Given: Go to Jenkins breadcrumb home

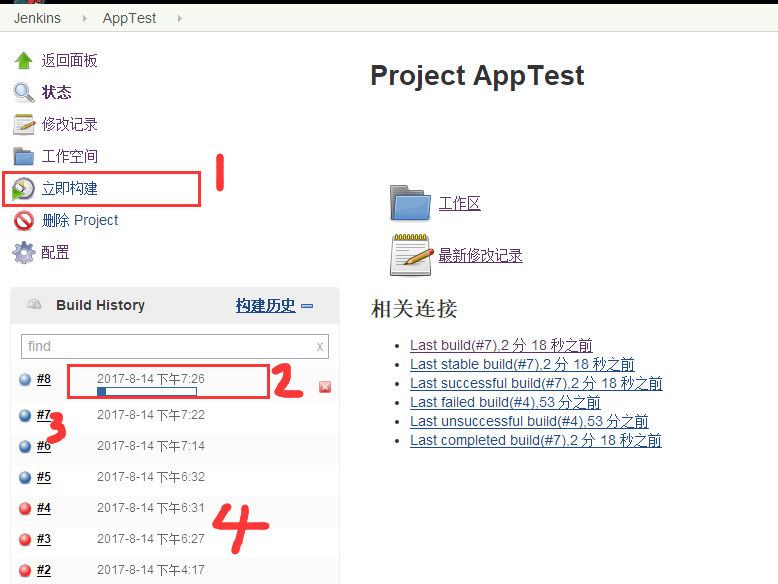Looking at the screenshot, I should coord(37,18).
